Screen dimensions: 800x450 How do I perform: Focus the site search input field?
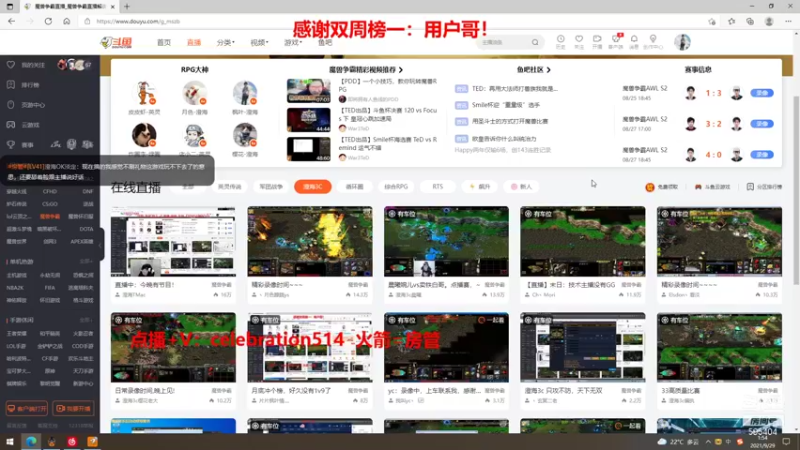coord(503,42)
